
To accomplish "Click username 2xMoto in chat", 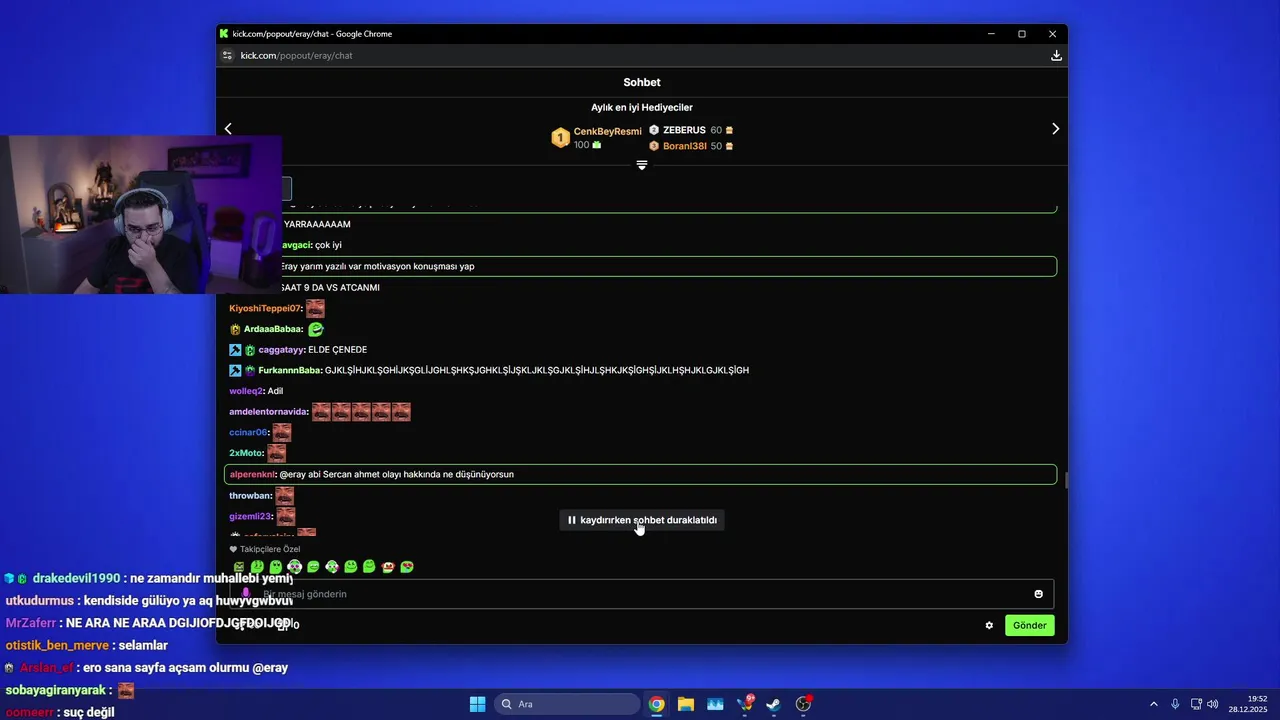I will tap(245, 453).
